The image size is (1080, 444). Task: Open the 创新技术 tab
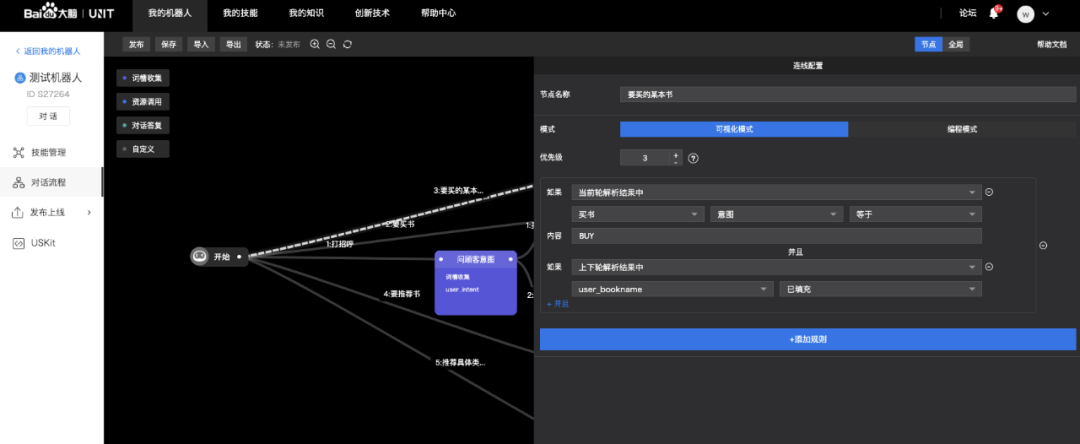tap(372, 13)
